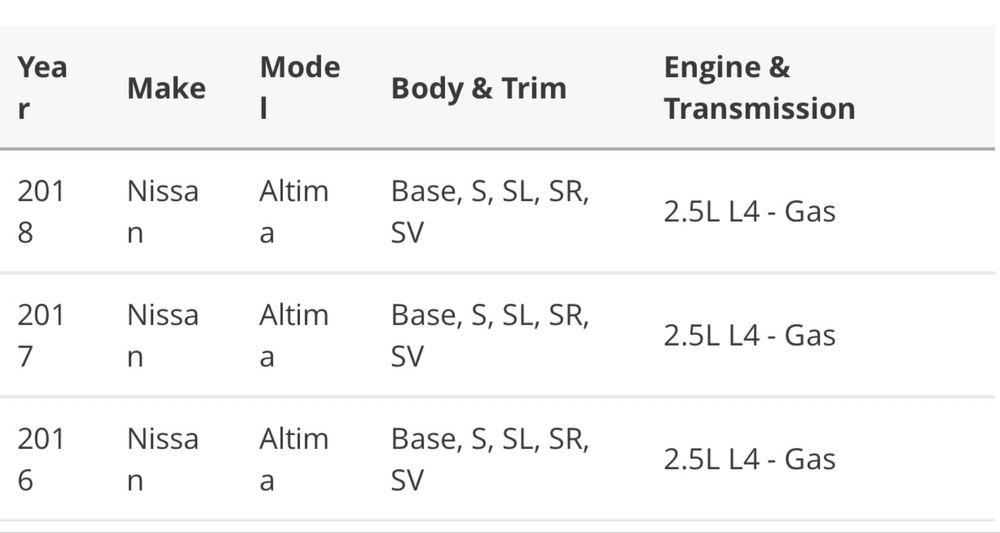Click the Body & Trim cell for 2017
This screenshot has width=1000, height=533.
[490, 335]
